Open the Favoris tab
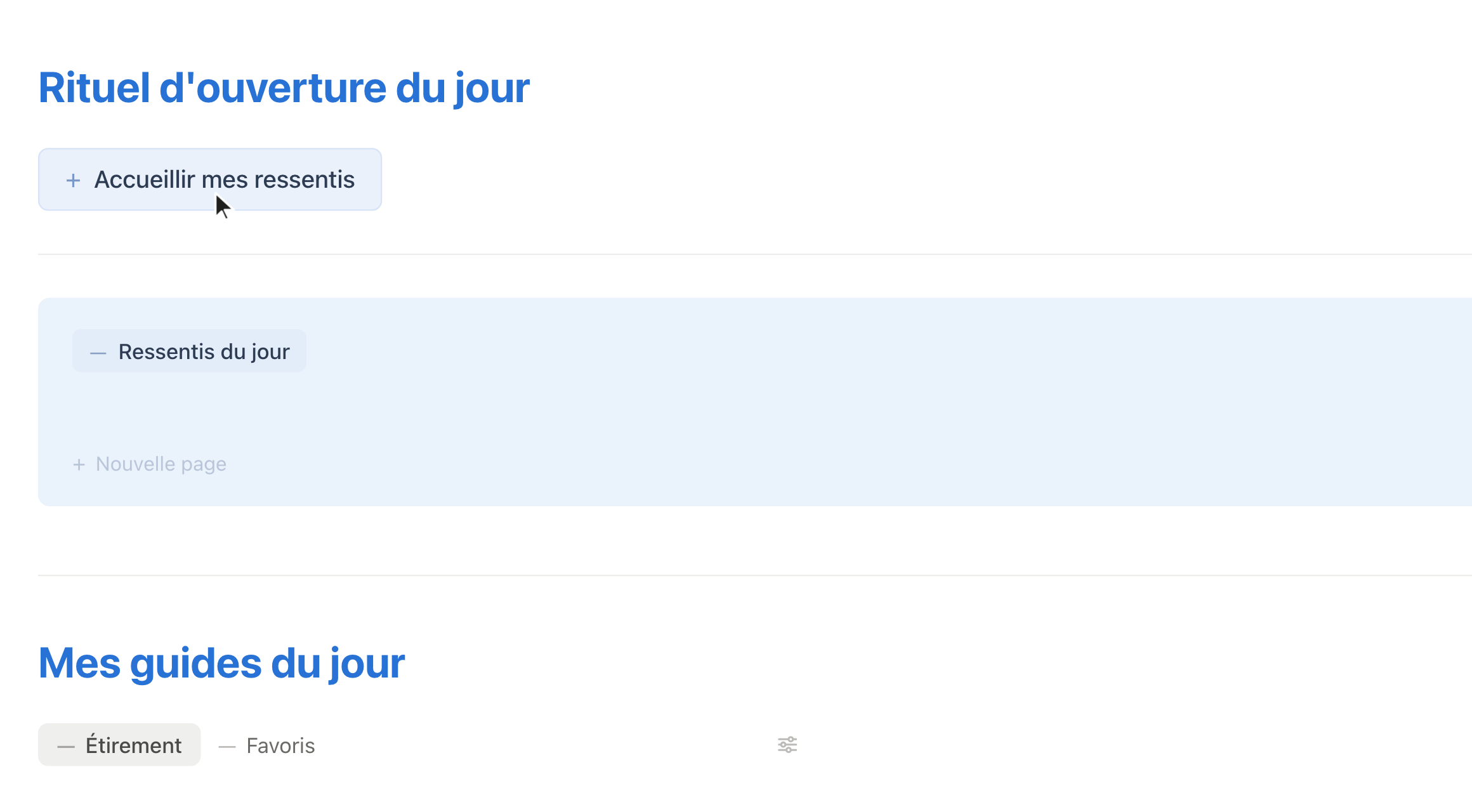1472x812 pixels. [x=266, y=746]
